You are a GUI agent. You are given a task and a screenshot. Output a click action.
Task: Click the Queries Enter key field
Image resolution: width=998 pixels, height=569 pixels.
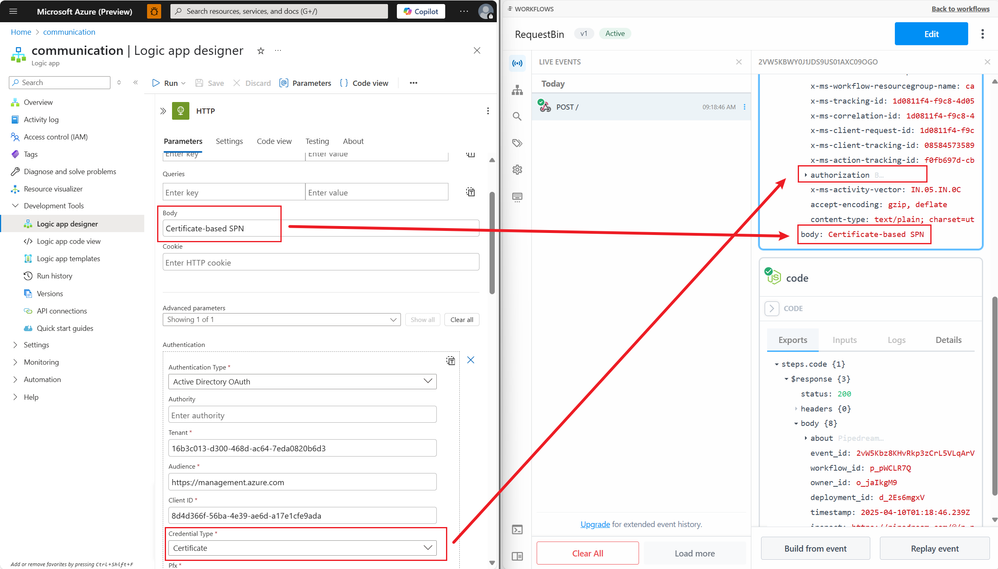[234, 192]
